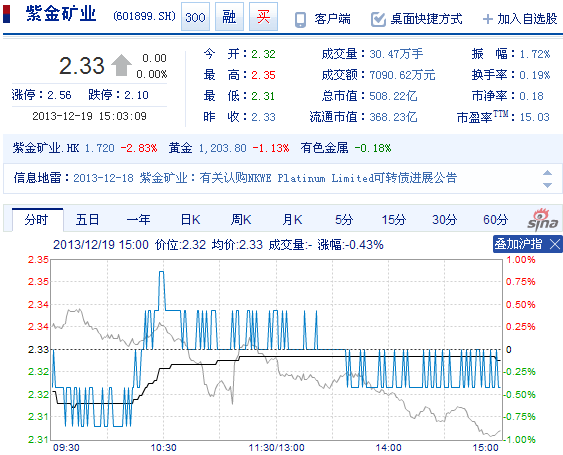This screenshot has width=563, height=455.
Task: Open the 客户端 client link
Action: click(332, 19)
